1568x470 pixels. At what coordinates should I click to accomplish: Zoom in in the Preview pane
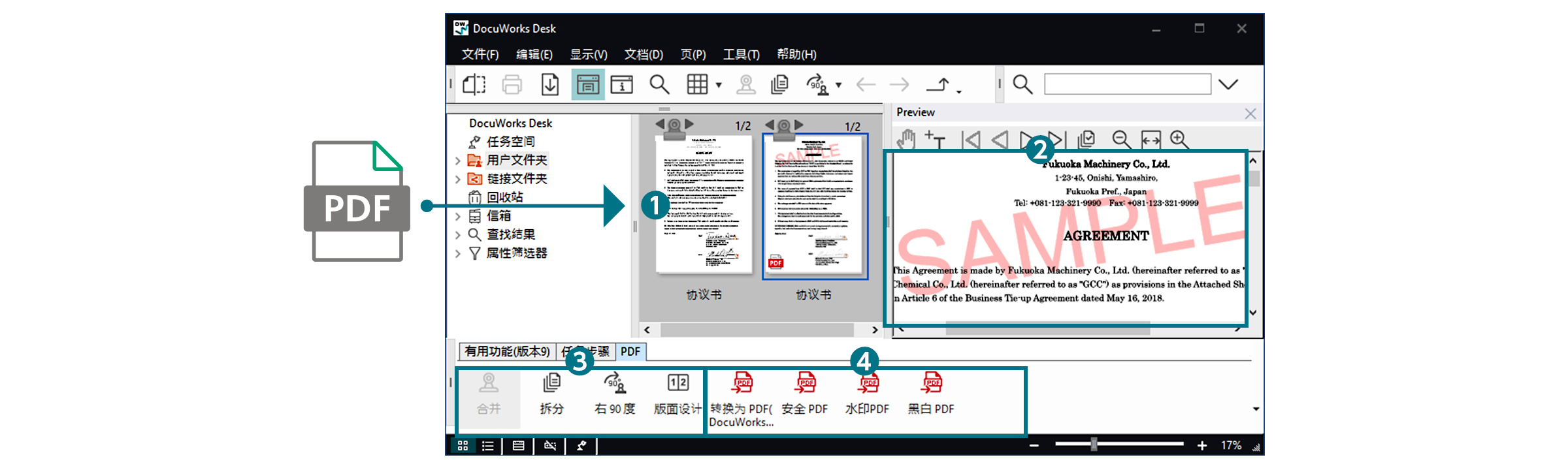pos(1180,139)
